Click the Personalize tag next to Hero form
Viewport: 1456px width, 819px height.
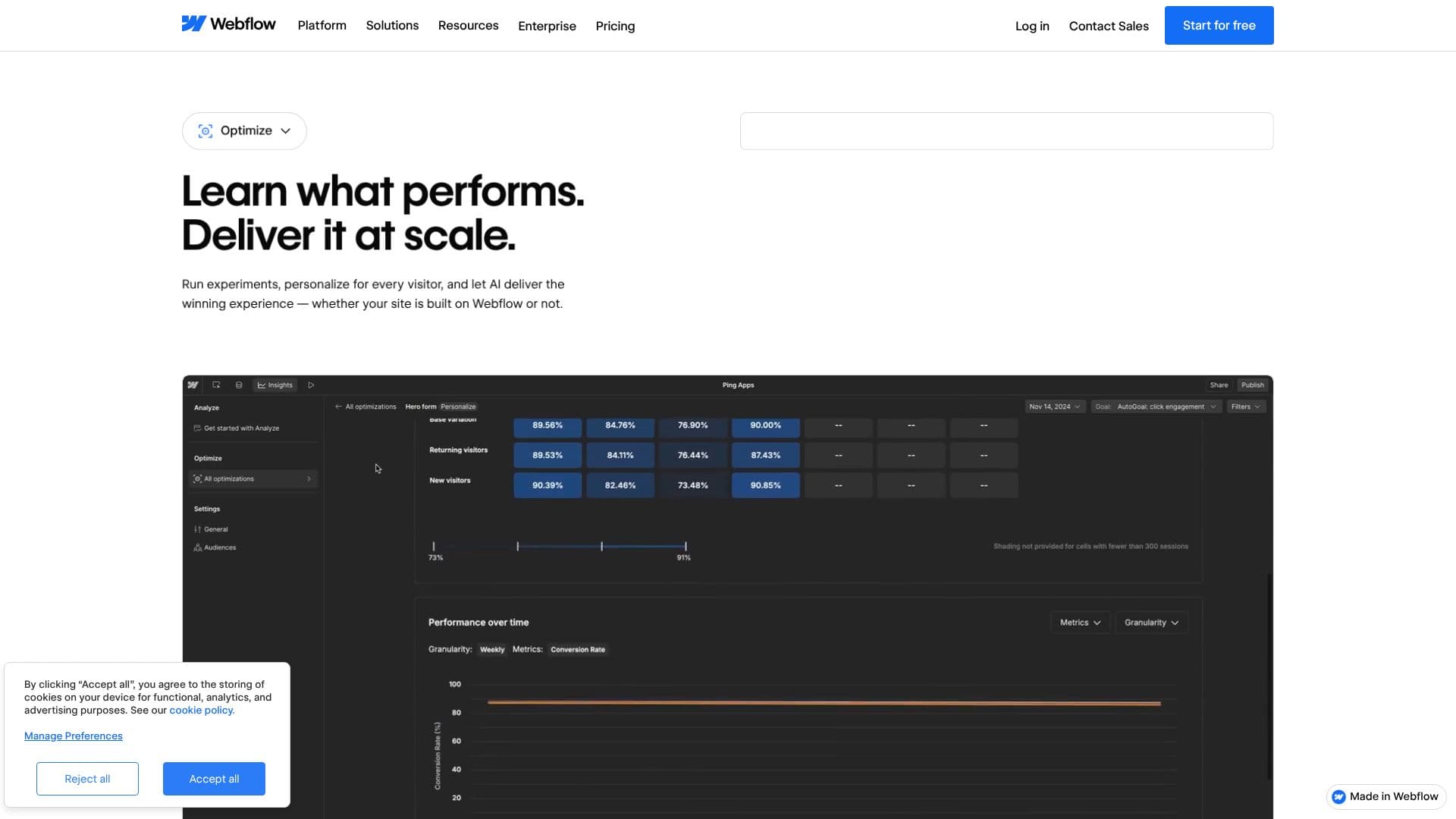click(x=458, y=406)
